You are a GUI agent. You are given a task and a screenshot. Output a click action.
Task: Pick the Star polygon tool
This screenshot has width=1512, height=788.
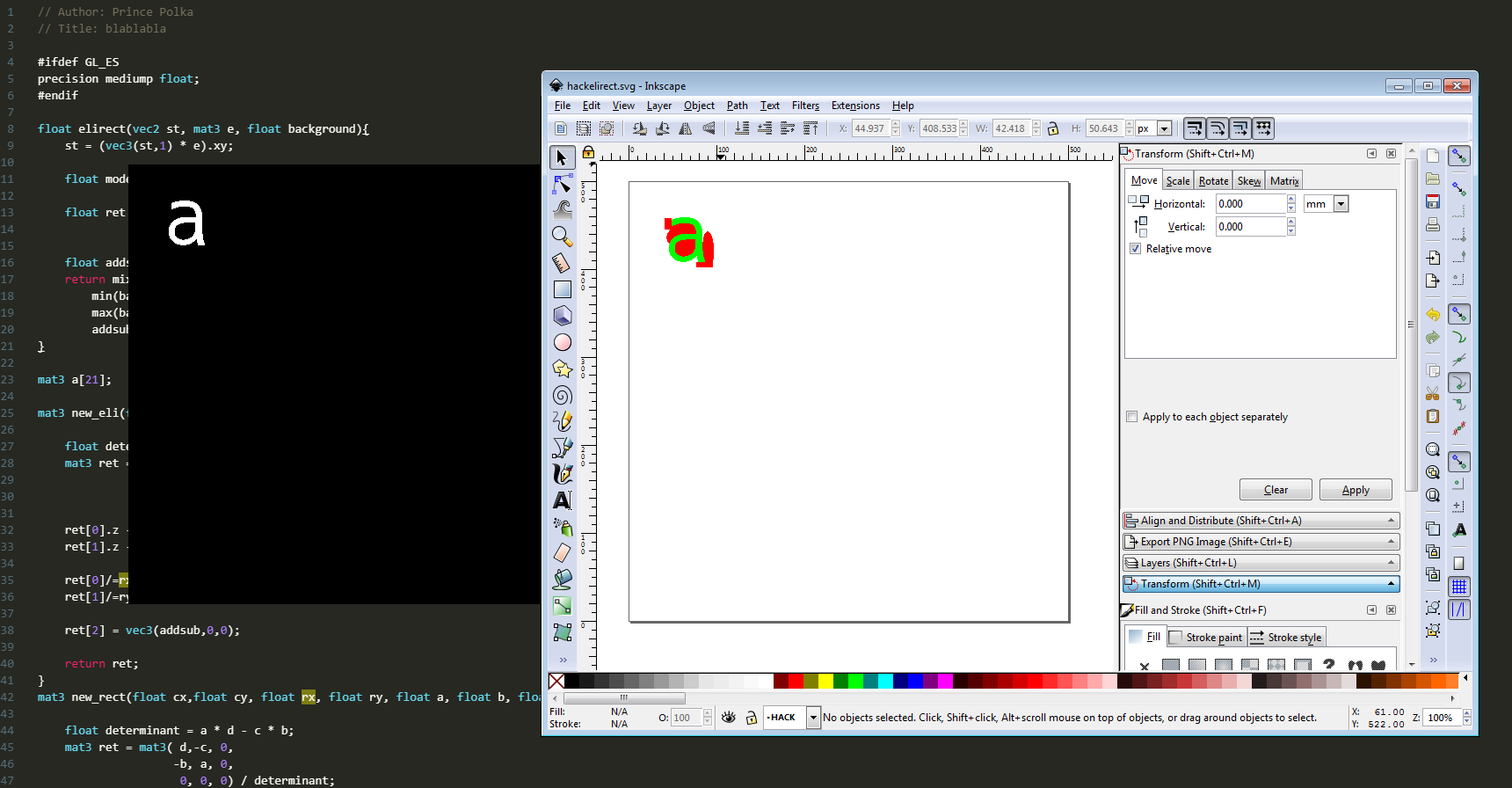click(562, 368)
